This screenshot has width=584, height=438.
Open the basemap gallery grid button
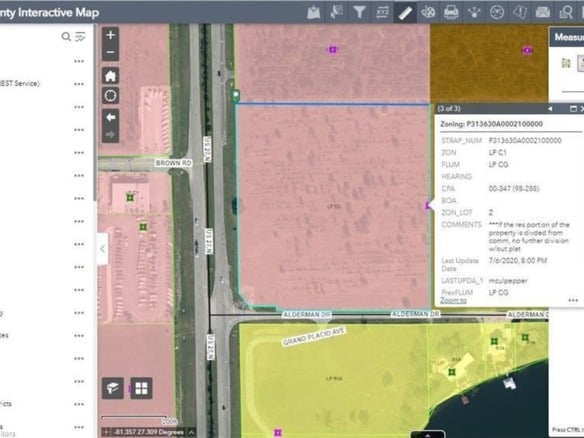141,388
